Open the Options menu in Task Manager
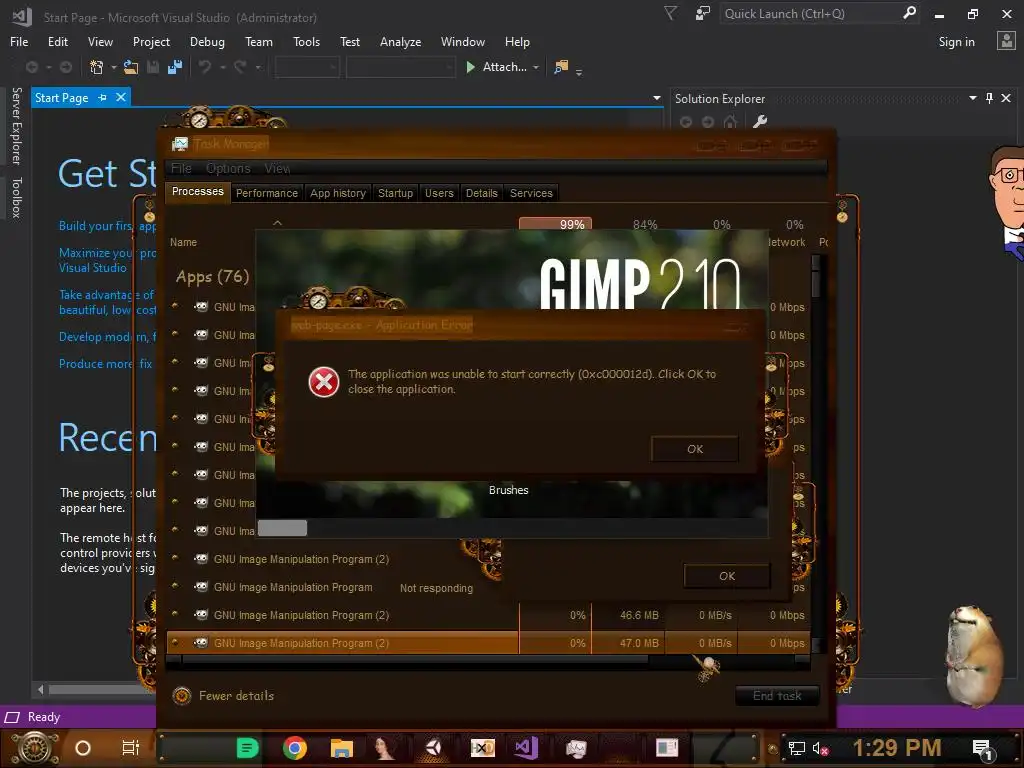The height and width of the screenshot is (768, 1024). coord(228,168)
